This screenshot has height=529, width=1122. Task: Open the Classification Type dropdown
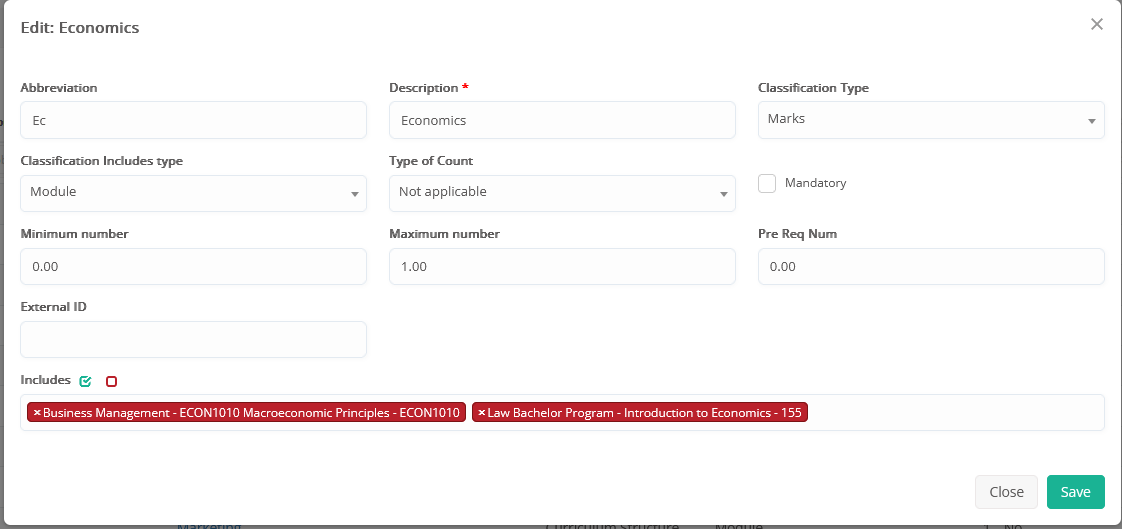(x=930, y=120)
